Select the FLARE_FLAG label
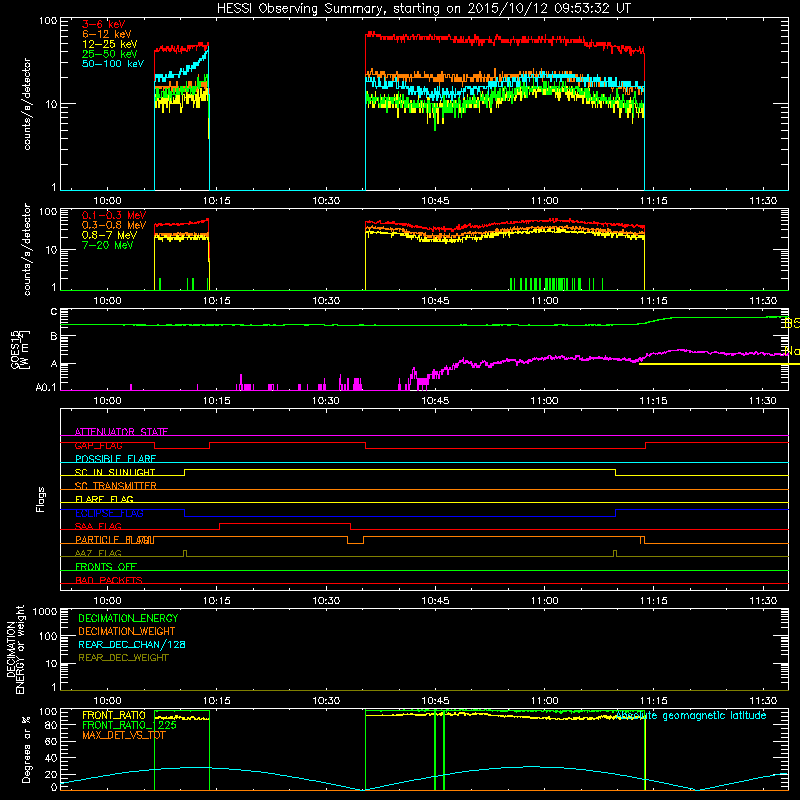 [x=104, y=499]
